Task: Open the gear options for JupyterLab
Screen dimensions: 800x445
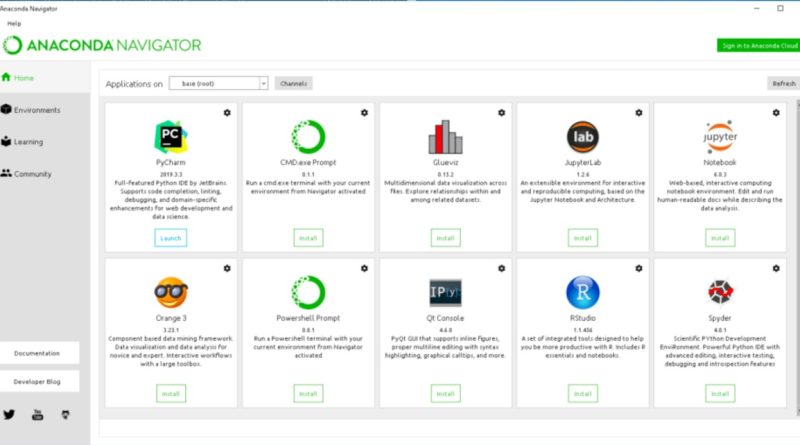Action: coord(639,113)
